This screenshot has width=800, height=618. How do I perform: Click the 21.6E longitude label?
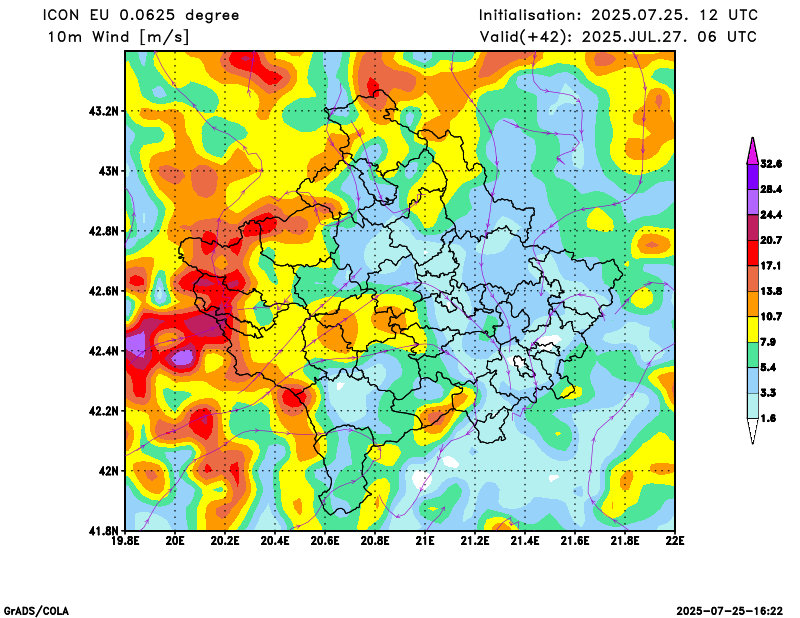[x=575, y=541]
